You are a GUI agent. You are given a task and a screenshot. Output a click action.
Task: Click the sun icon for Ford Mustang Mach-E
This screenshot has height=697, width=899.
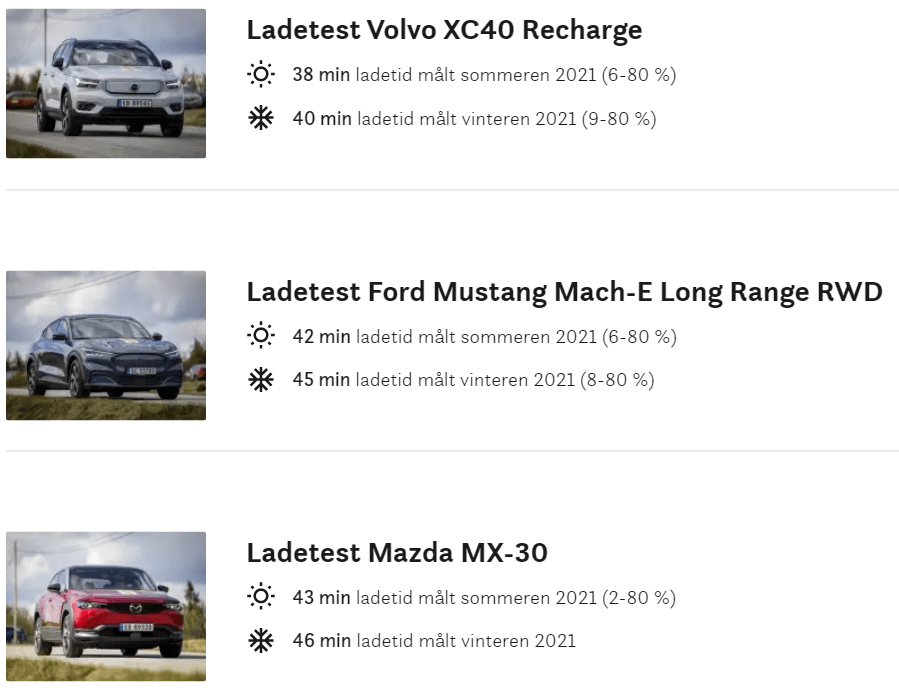260,337
